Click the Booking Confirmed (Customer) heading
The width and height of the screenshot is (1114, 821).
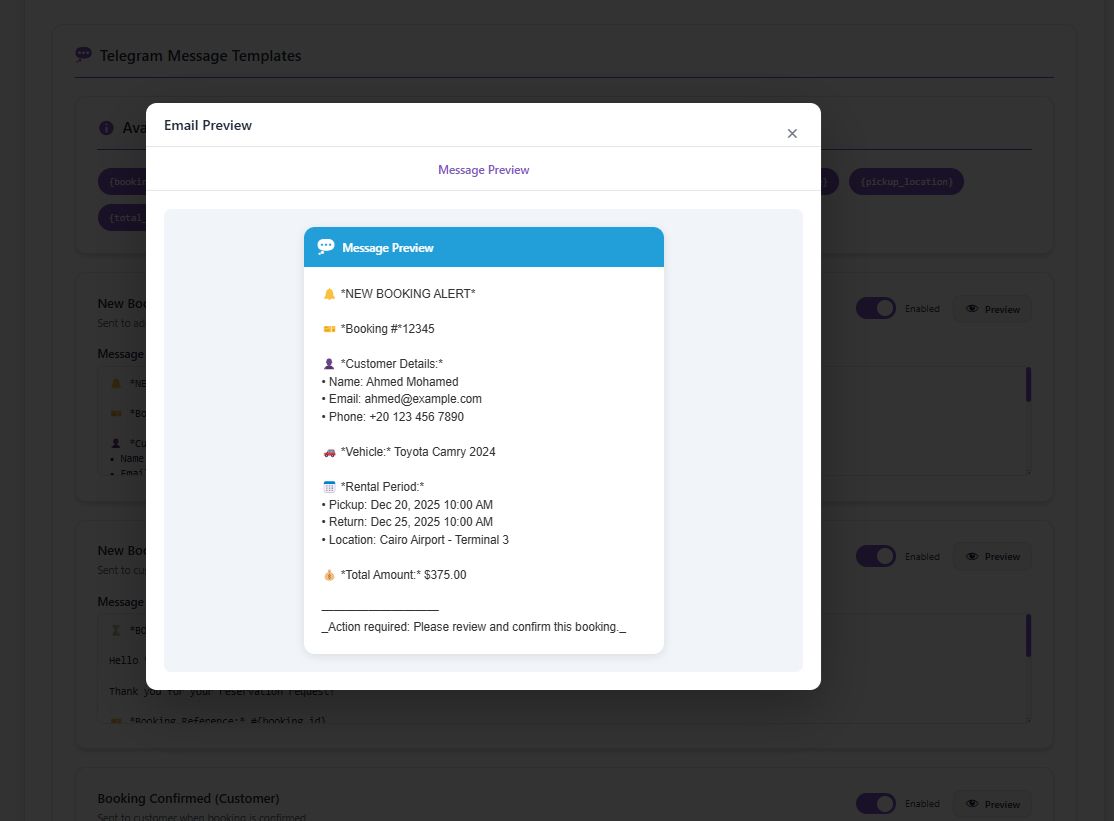click(x=188, y=798)
